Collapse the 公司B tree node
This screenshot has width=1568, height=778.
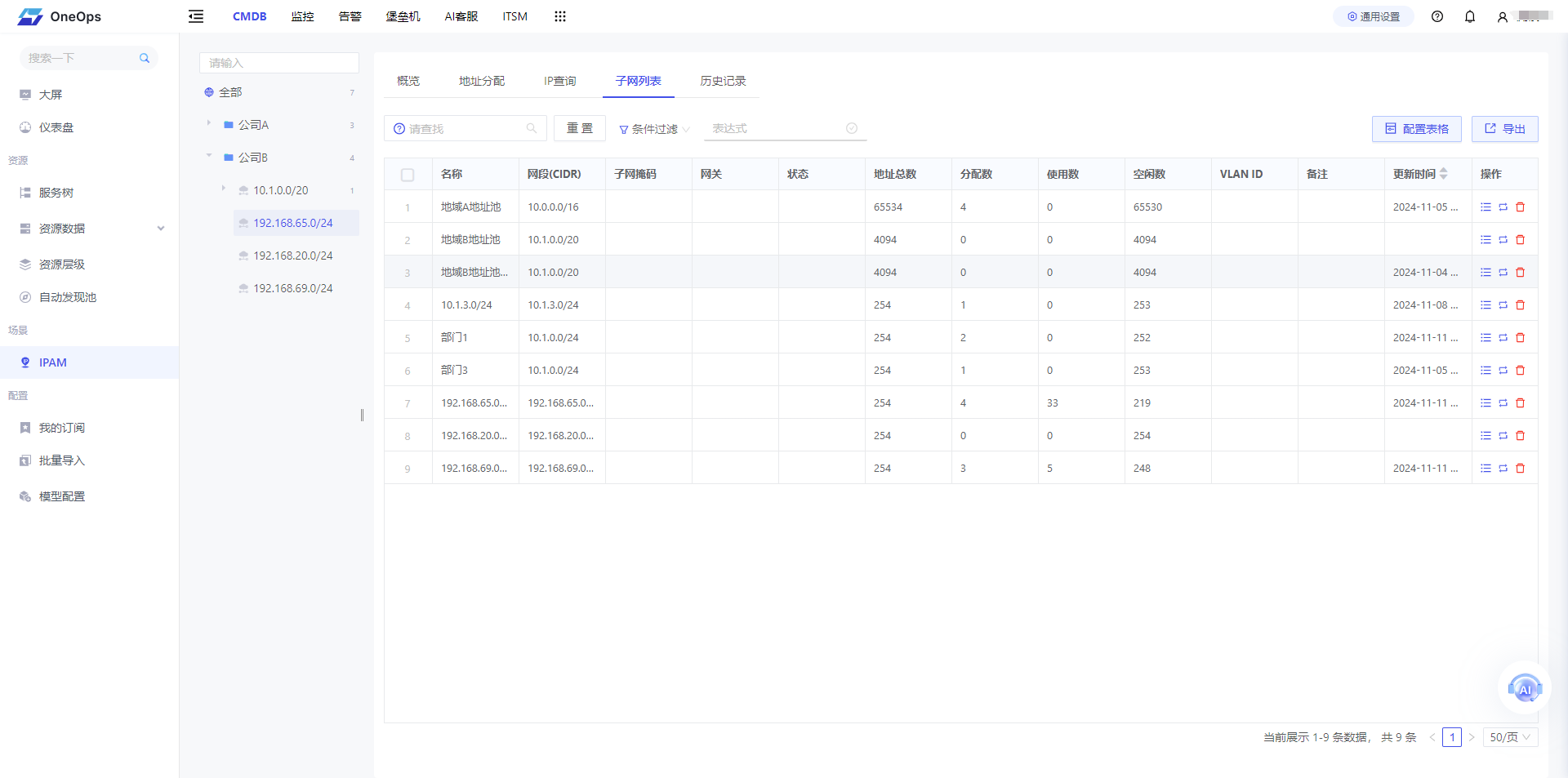coord(209,156)
